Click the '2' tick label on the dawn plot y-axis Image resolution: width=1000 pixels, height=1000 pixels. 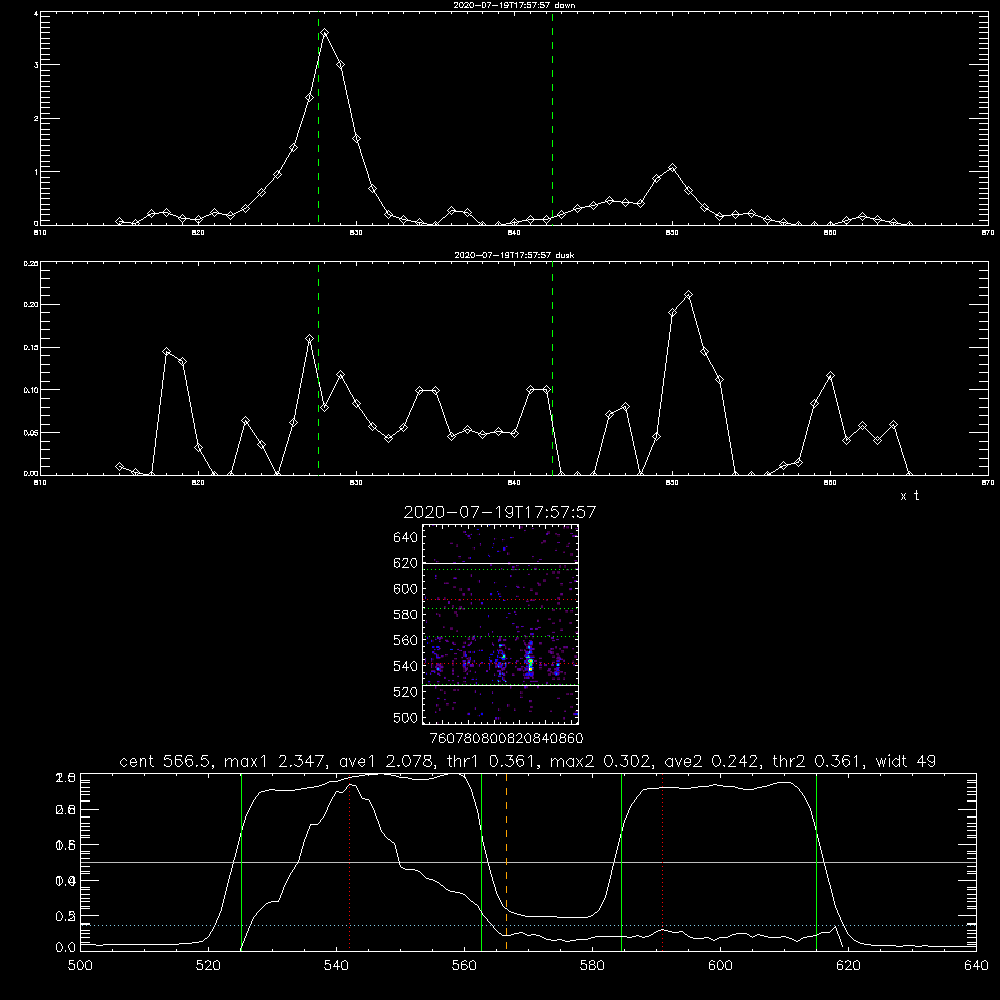coord(36,119)
